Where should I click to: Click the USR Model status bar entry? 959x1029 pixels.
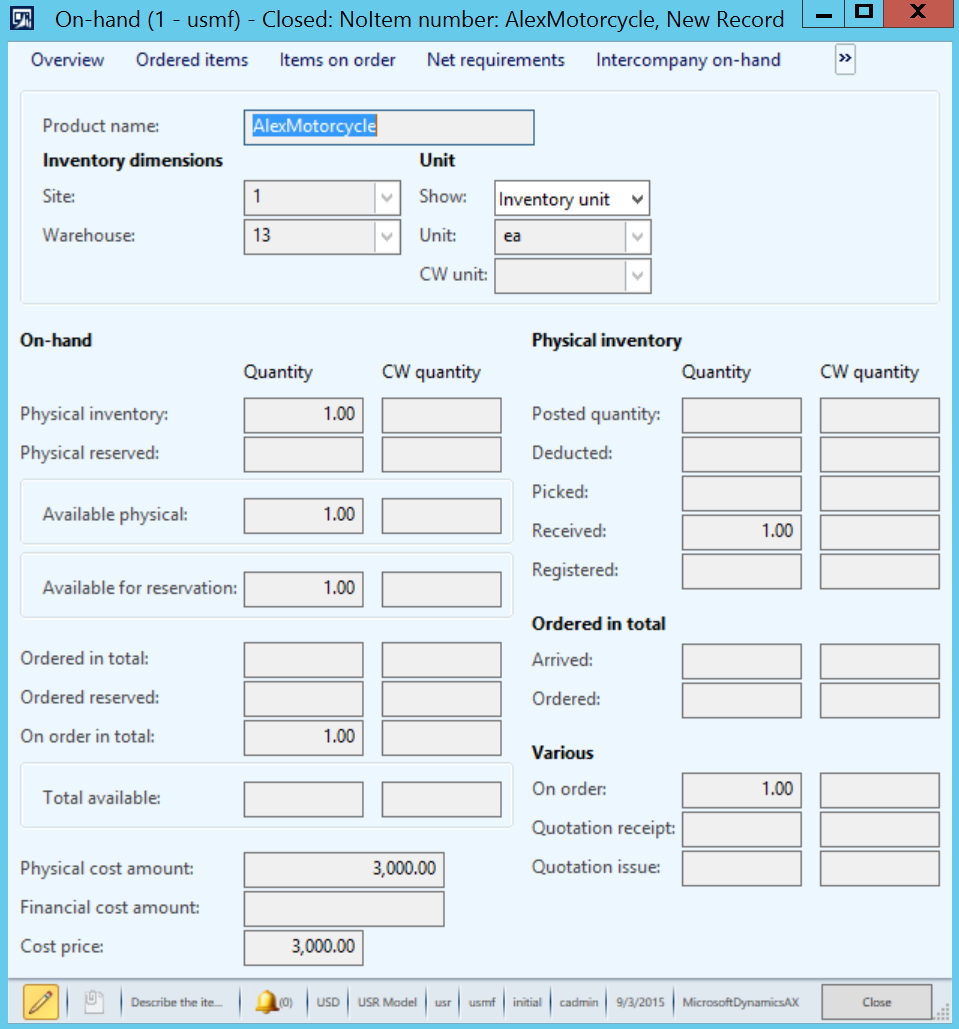pos(387,1002)
